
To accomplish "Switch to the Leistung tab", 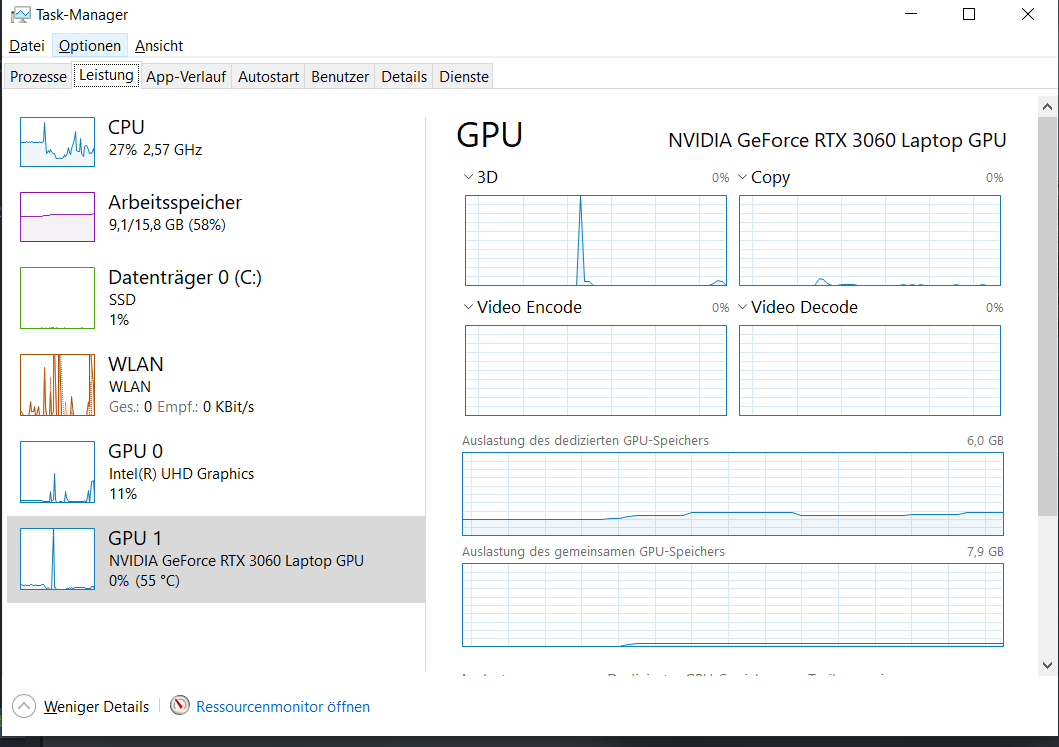I will coord(107,75).
